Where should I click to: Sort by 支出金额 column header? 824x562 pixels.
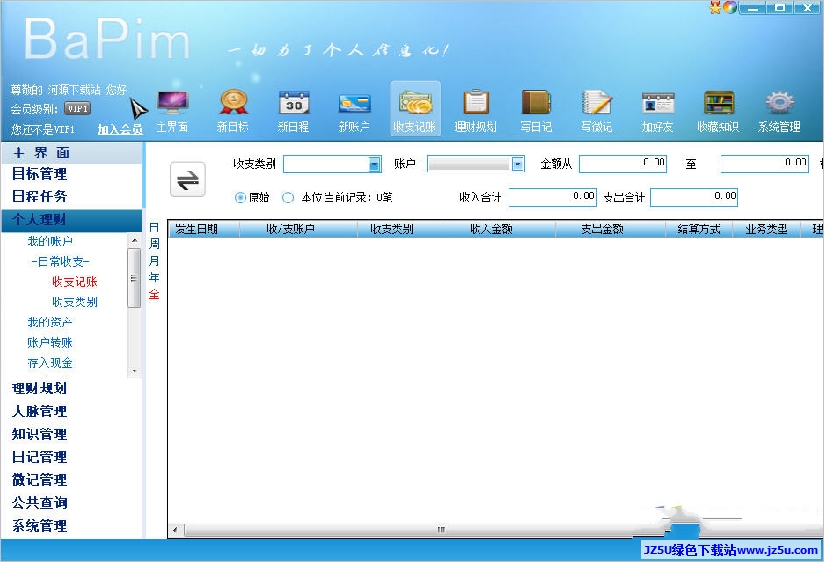(610, 229)
